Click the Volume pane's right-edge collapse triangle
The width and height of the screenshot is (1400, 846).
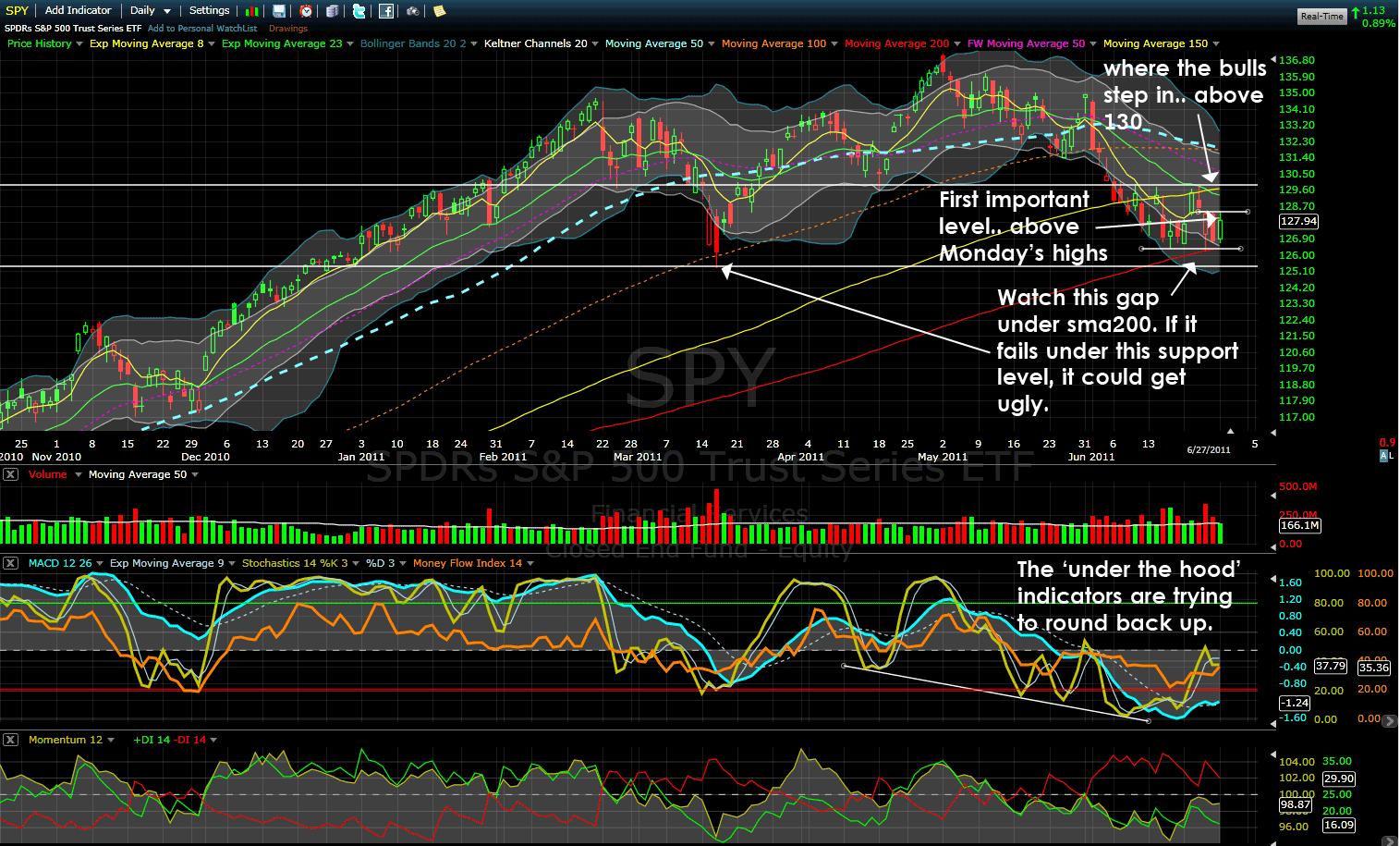[x=1273, y=495]
